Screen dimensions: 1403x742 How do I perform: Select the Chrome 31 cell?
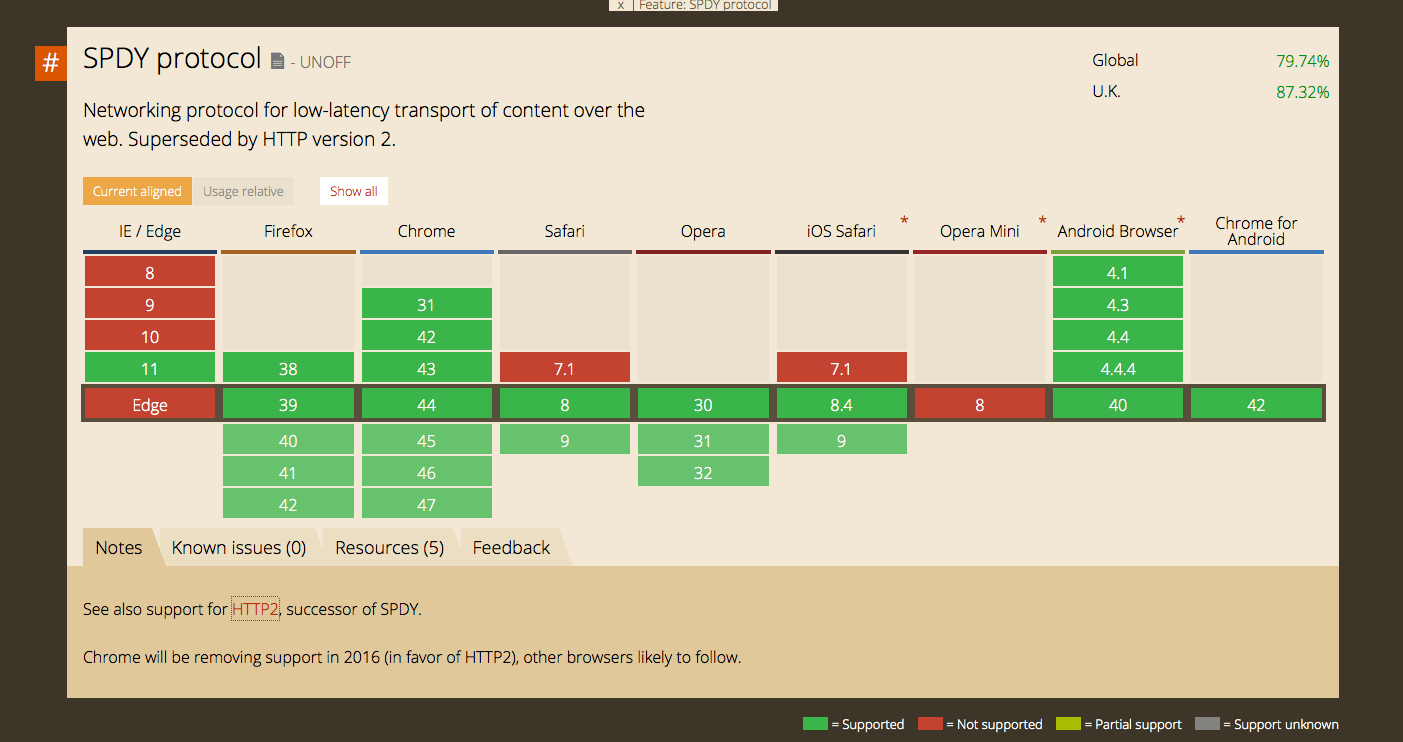(x=426, y=304)
